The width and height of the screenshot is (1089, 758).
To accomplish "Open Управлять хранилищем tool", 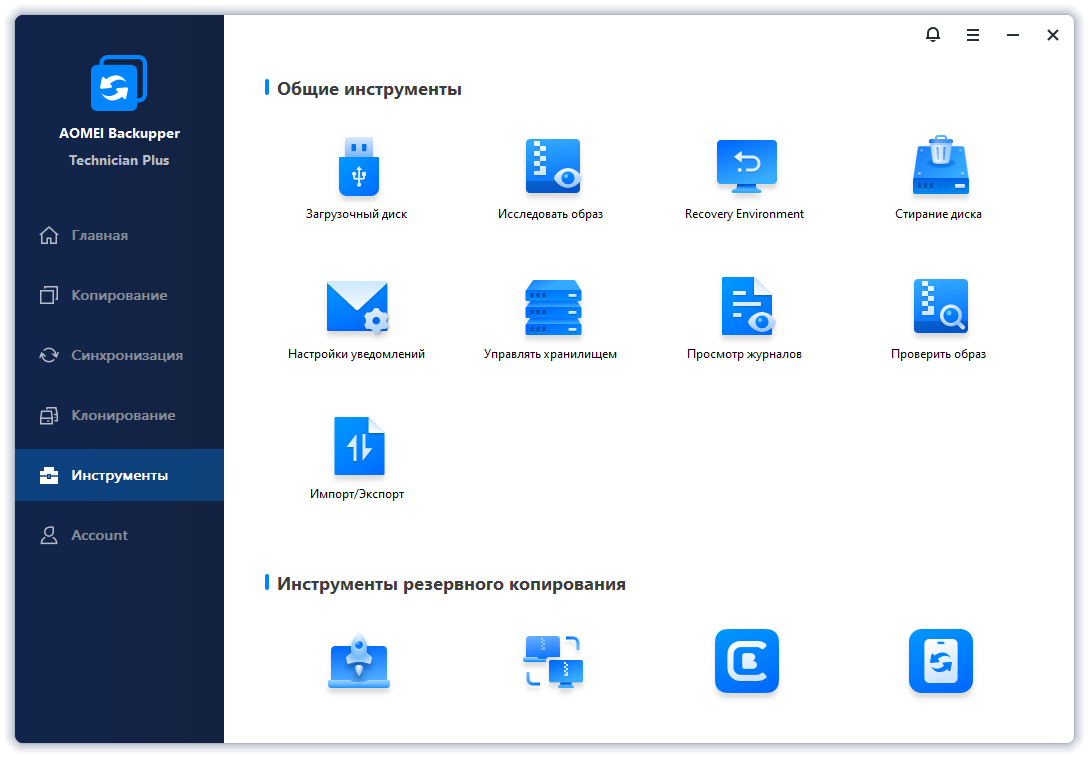I will pyautogui.click(x=553, y=307).
